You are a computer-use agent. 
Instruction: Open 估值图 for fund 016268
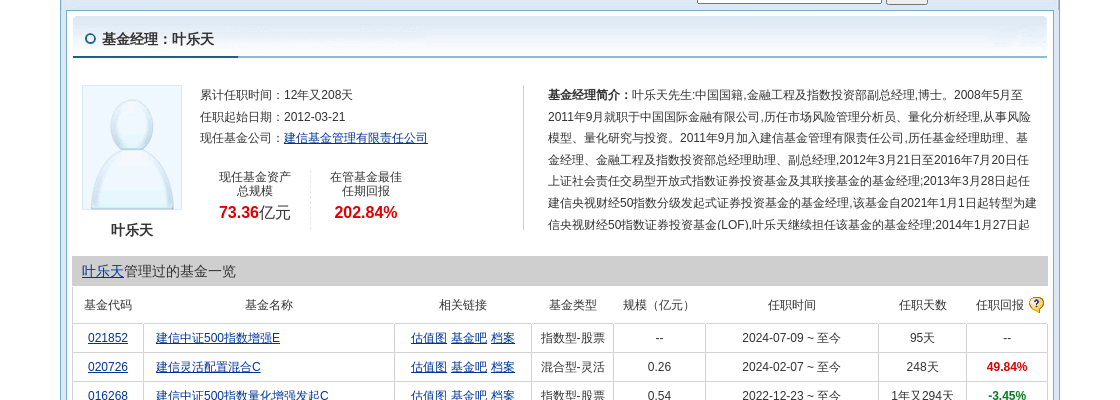tap(429, 395)
